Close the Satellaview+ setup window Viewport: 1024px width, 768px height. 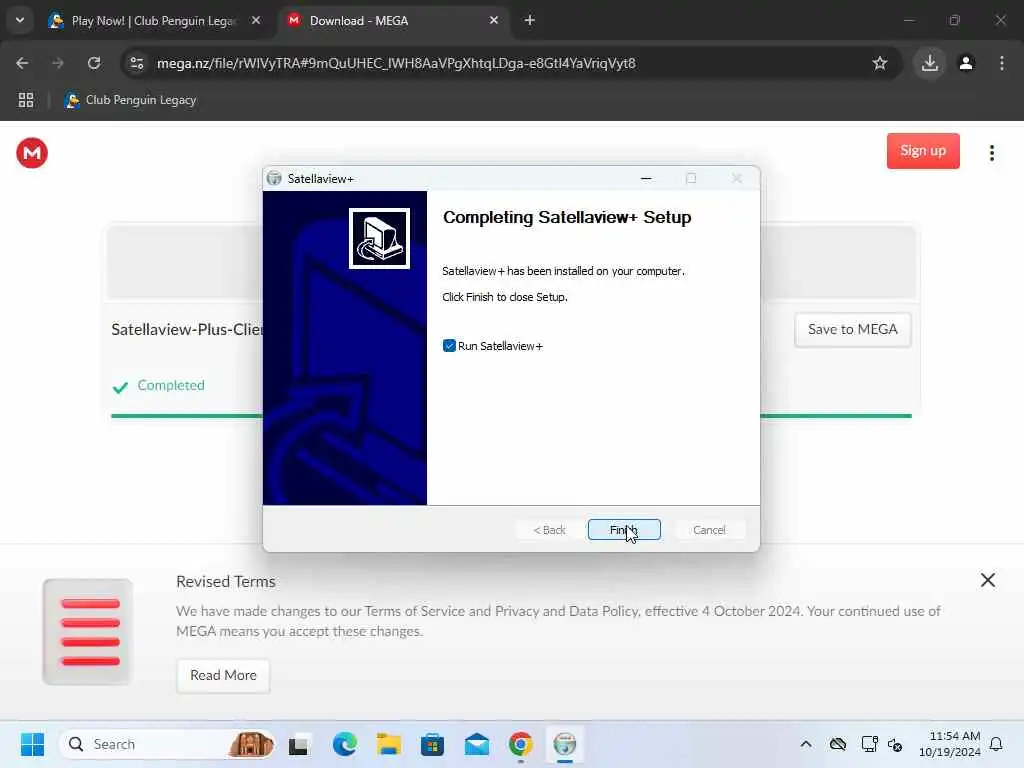pos(737,178)
